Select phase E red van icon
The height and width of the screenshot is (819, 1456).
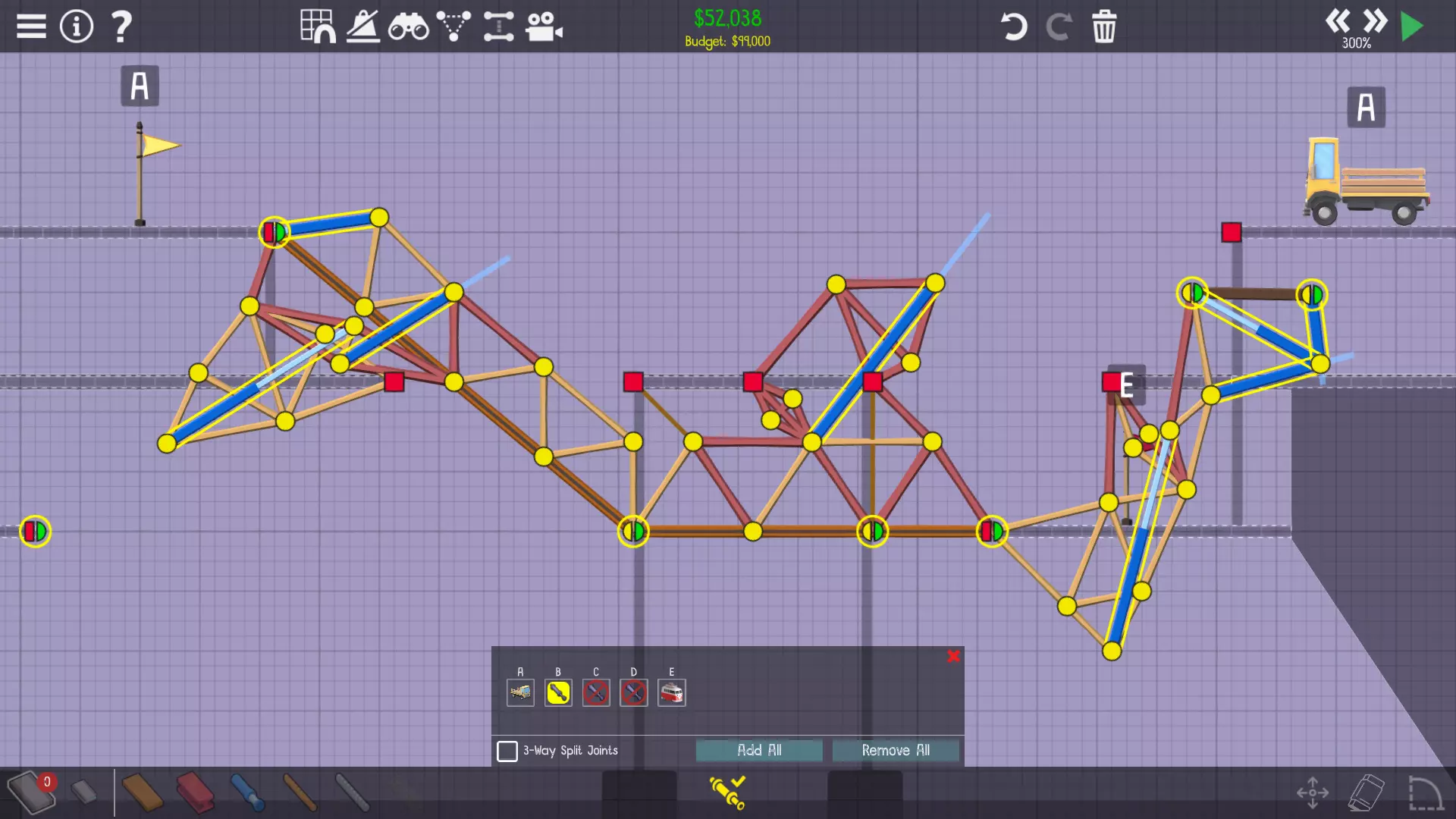coord(672,692)
